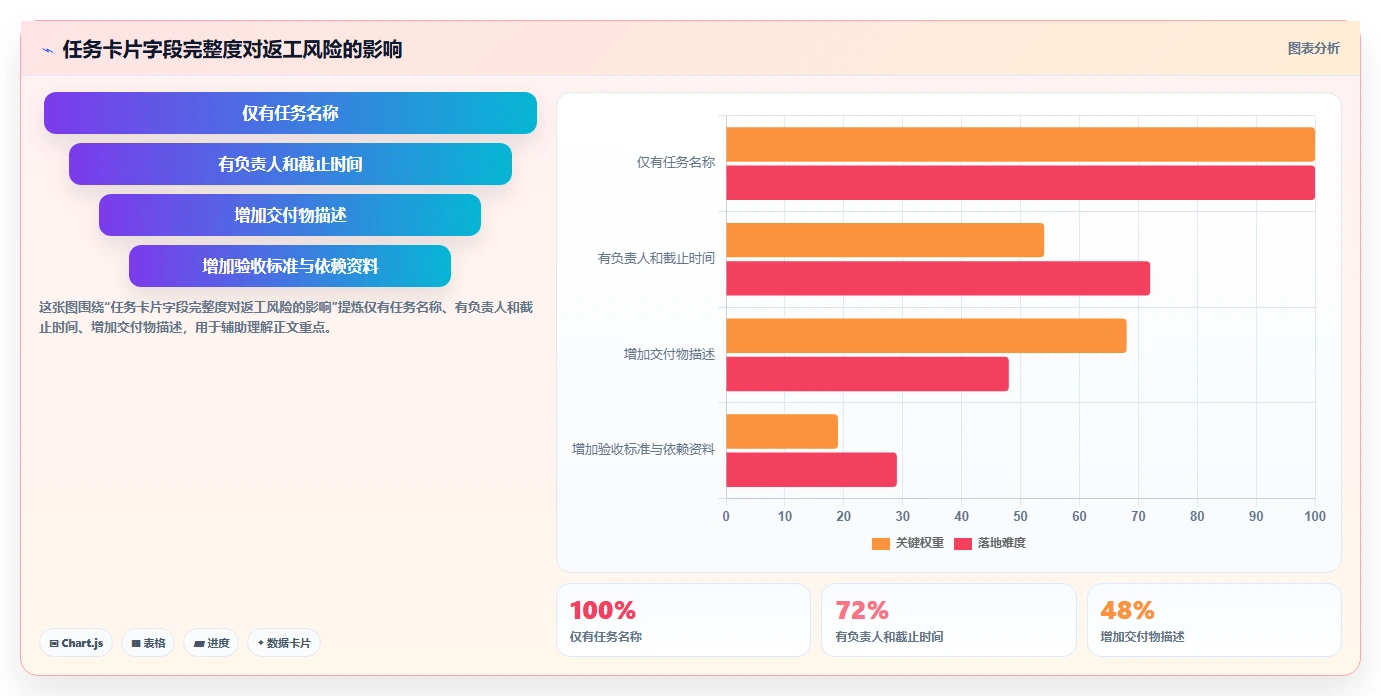Viewport: 1381px width, 696px height.
Task: Click the 数据卡片 tag chip
Action: pos(283,643)
